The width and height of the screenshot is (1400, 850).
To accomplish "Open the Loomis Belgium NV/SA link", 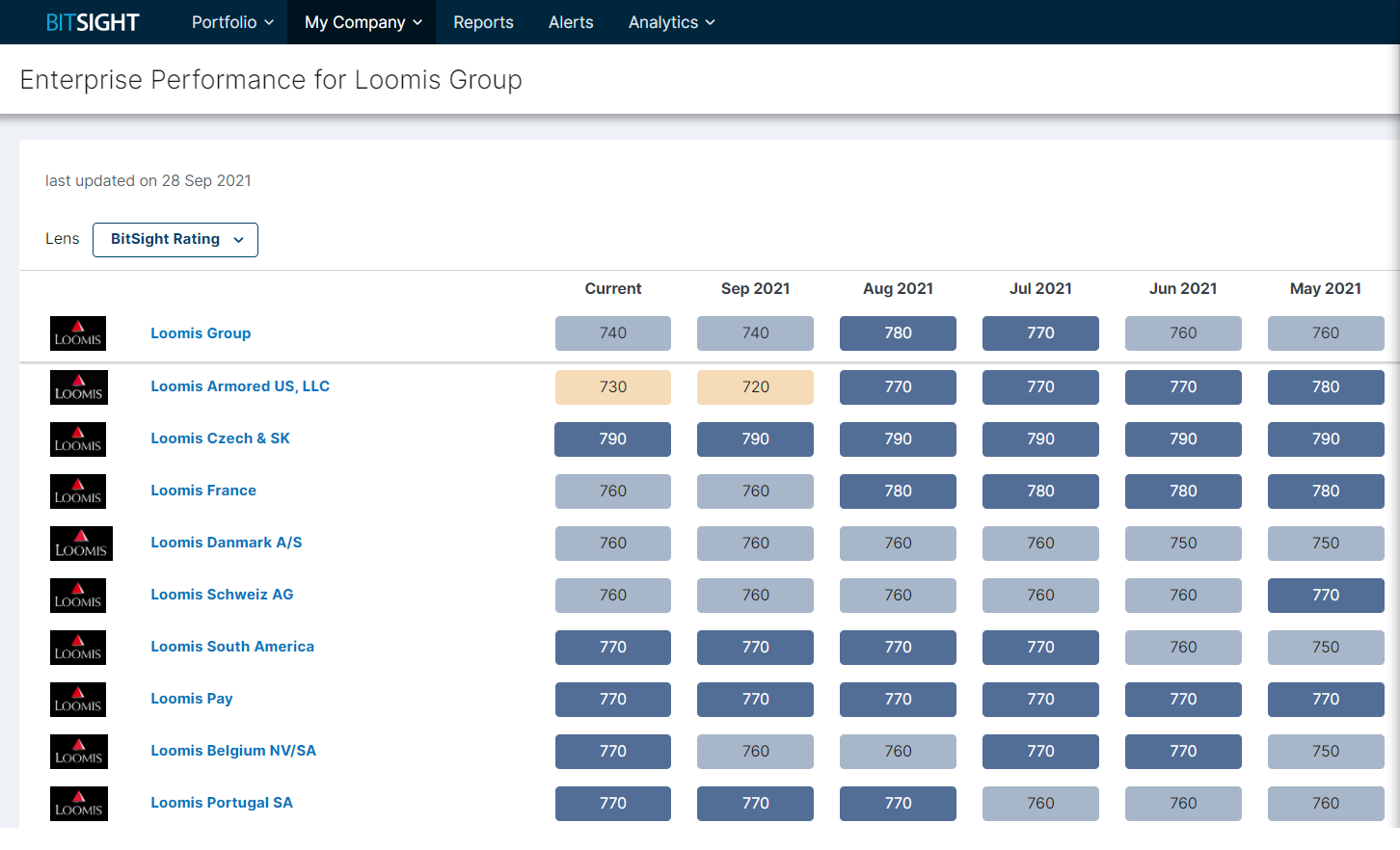I will 233,751.
